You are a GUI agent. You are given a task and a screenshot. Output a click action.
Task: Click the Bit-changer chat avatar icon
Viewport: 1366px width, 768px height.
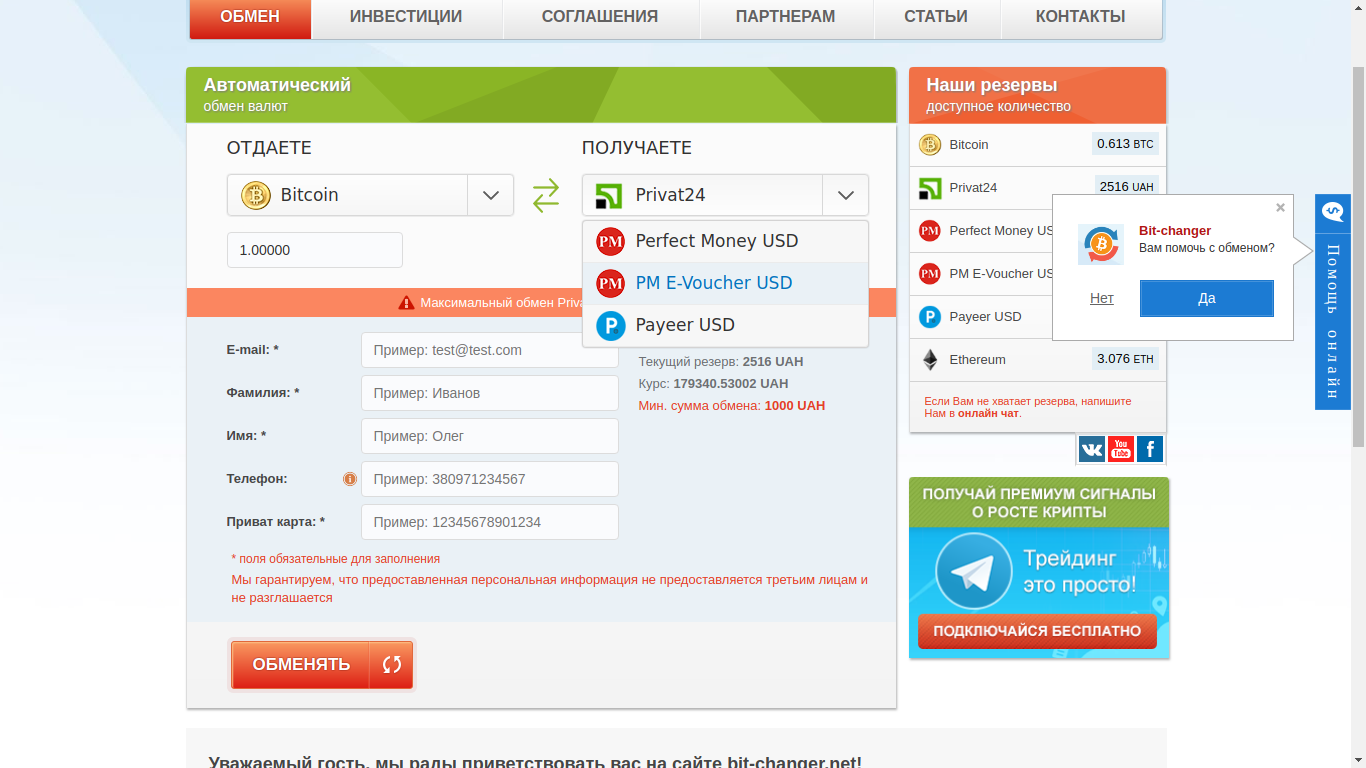[x=1101, y=244]
